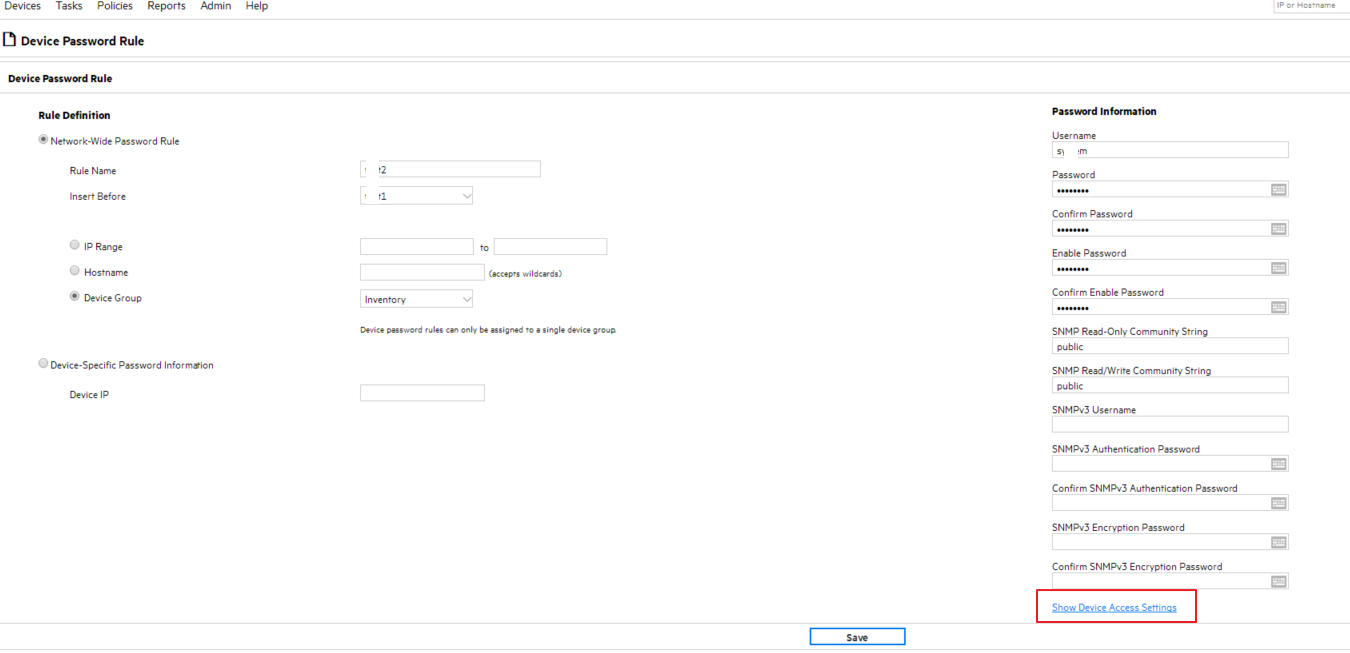This screenshot has height=653, width=1350.
Task: Select the Device Group radio button
Action: (x=74, y=297)
